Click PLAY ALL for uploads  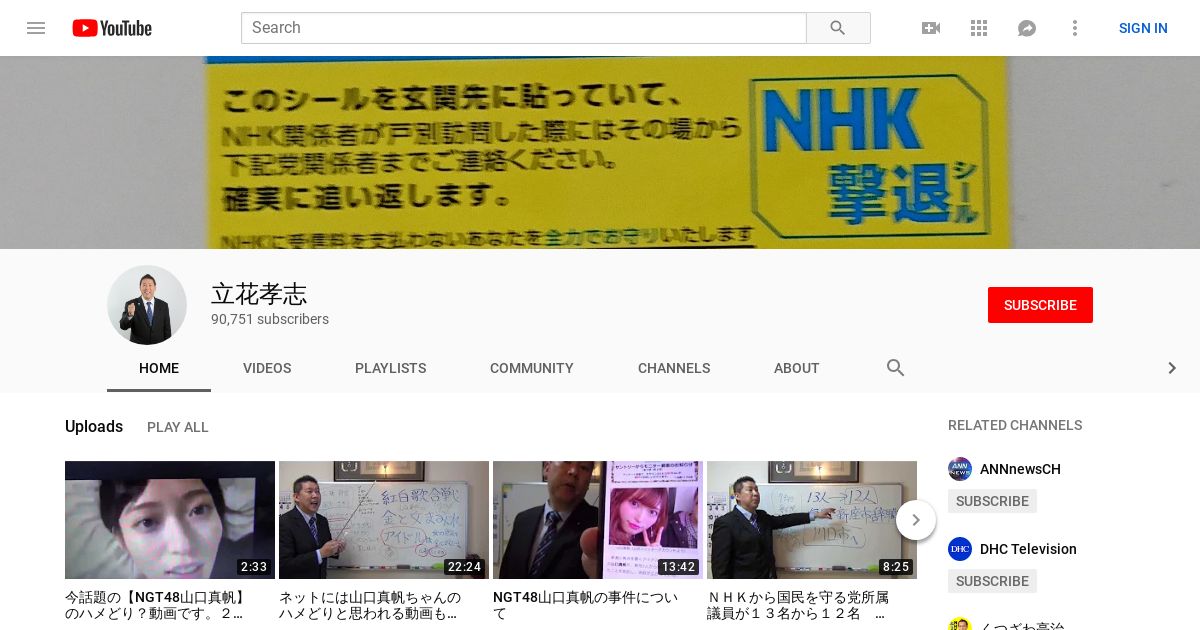178,427
